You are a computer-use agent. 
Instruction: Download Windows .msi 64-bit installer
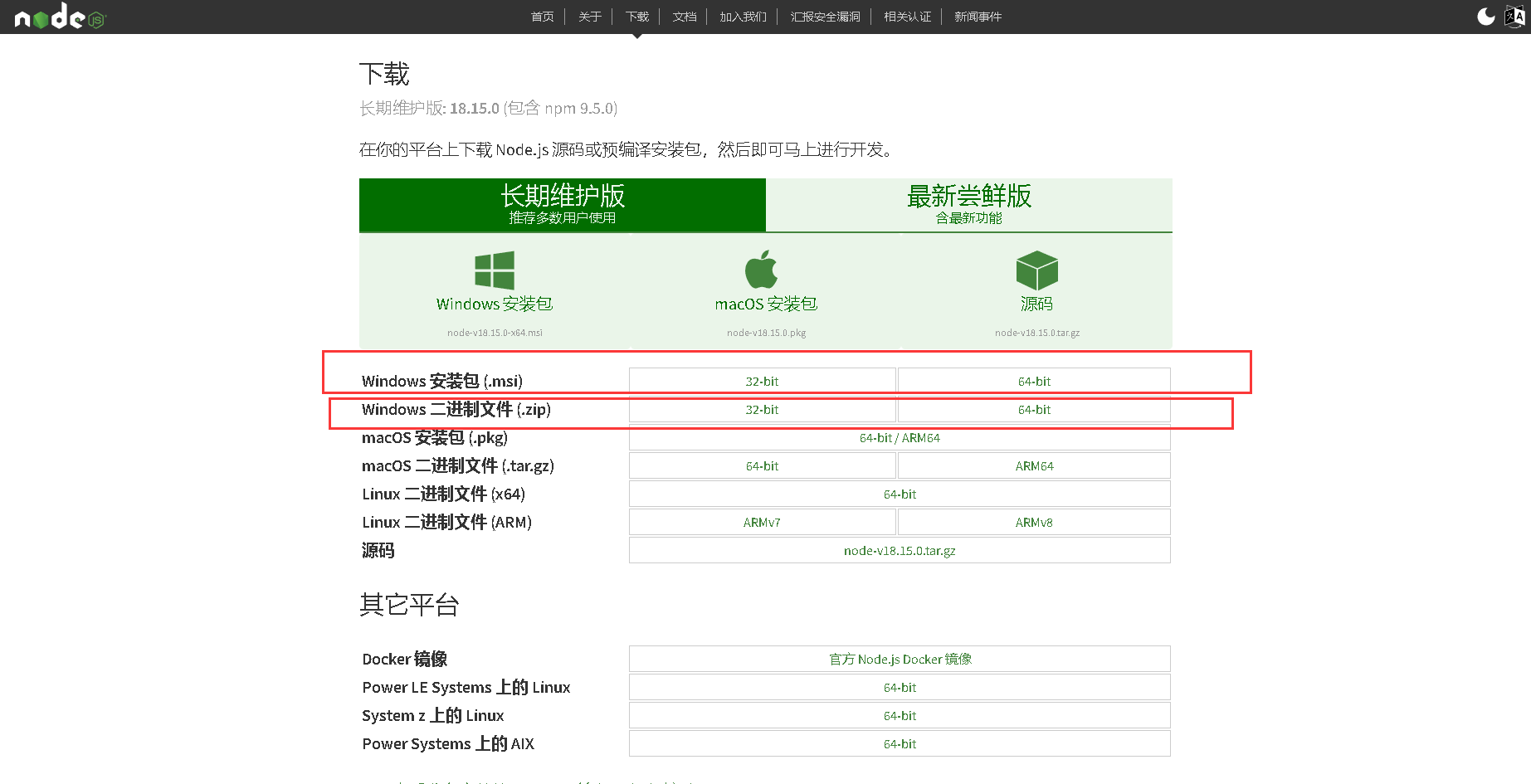click(x=1034, y=382)
